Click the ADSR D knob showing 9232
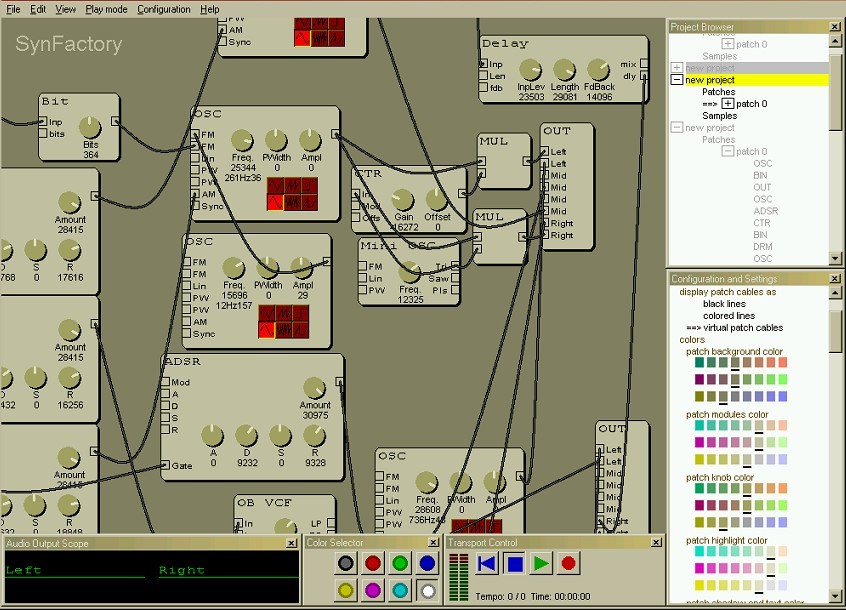The width and height of the screenshot is (846, 610). point(247,436)
